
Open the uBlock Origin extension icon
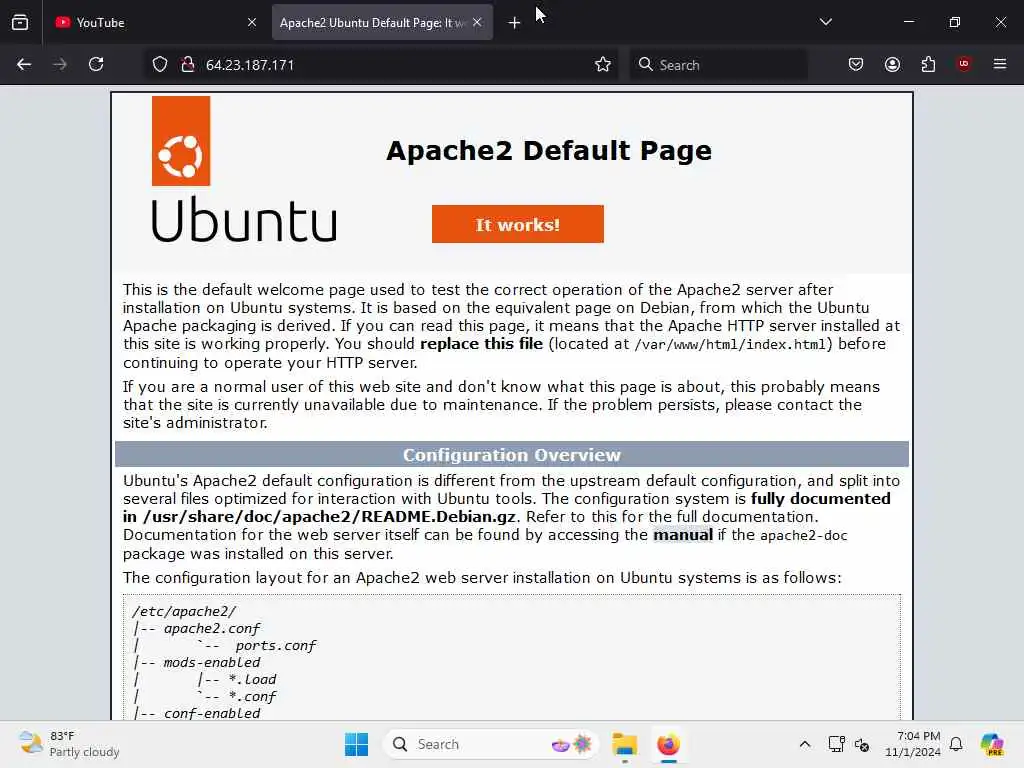964,63
